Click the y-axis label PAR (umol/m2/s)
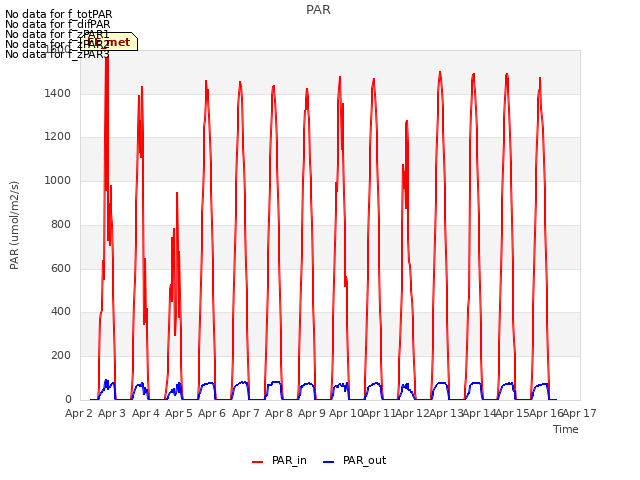Screen dimensions: 640x480 click(x=14, y=225)
